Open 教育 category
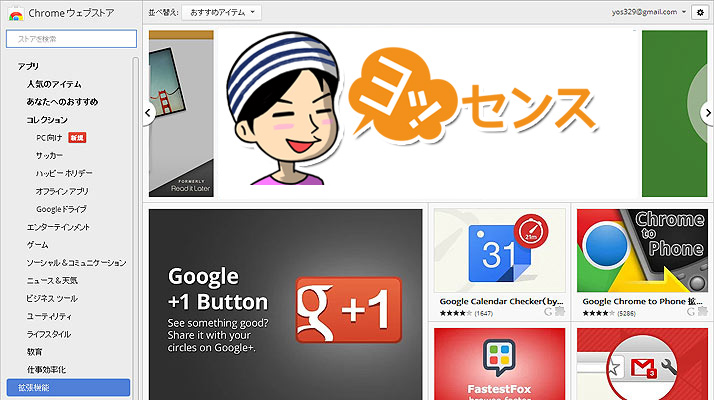 click(34, 352)
